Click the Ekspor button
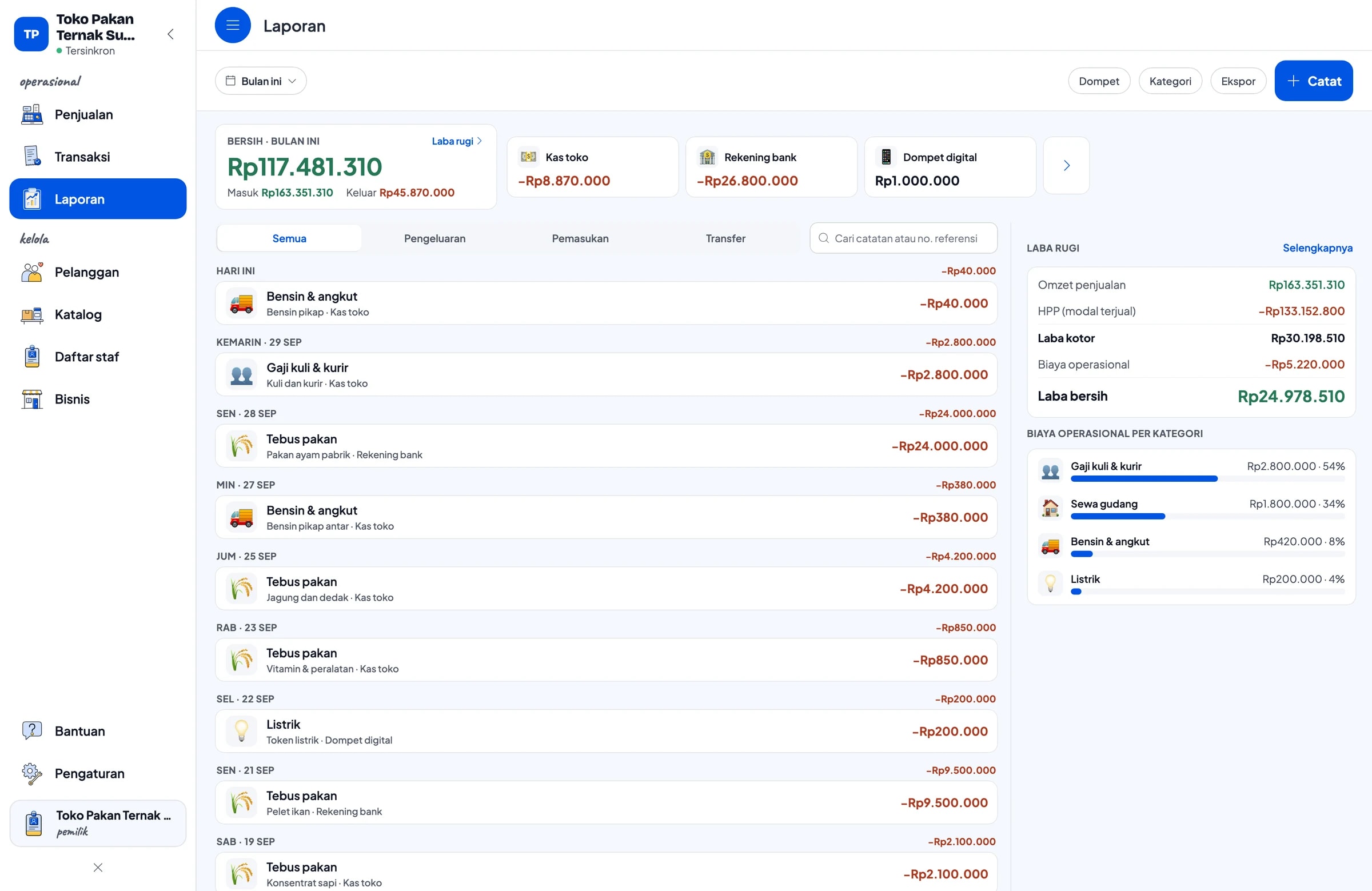This screenshot has width=1372, height=891. coord(1238,81)
